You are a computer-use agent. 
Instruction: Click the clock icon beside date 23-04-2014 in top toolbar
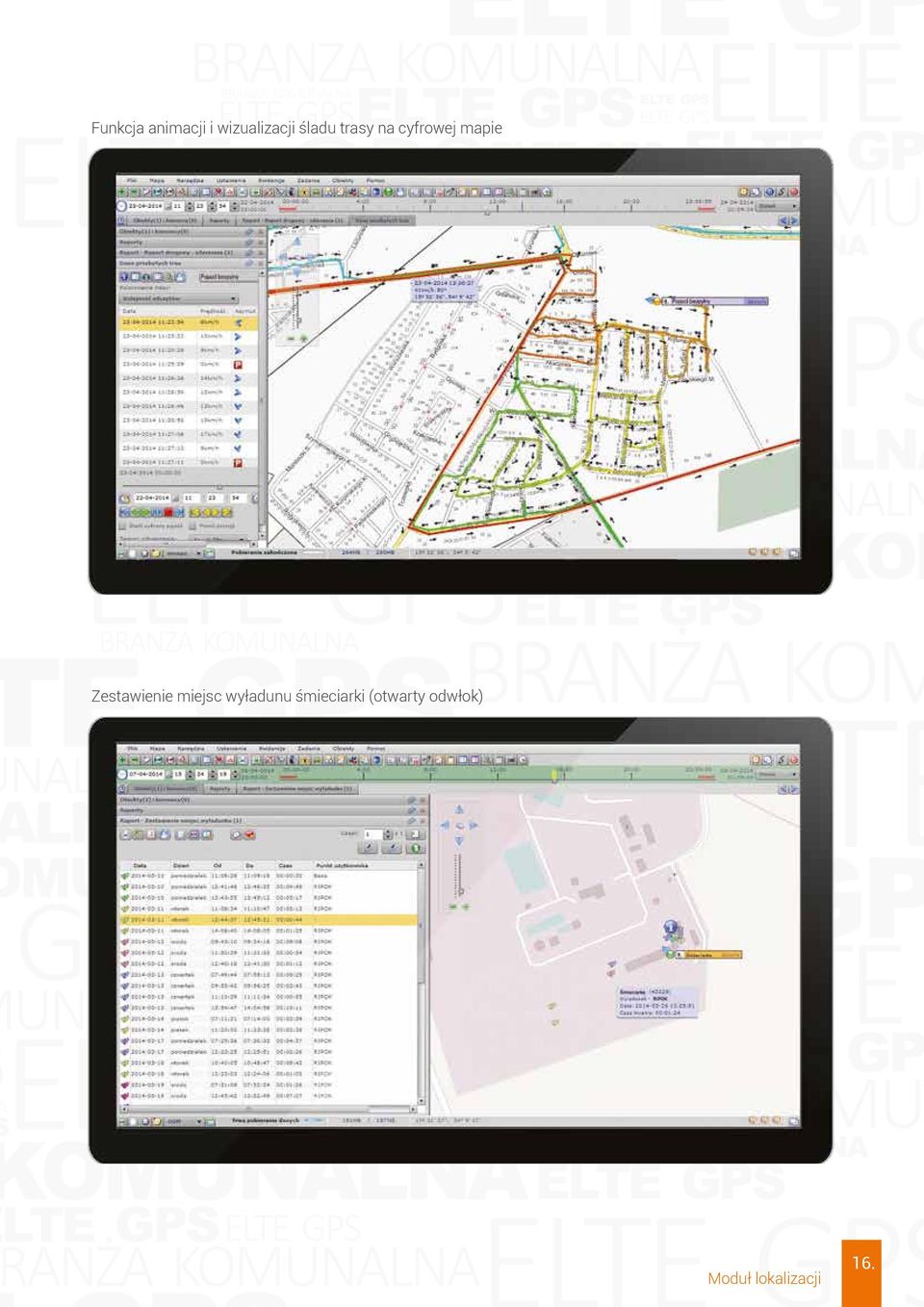pos(121,206)
